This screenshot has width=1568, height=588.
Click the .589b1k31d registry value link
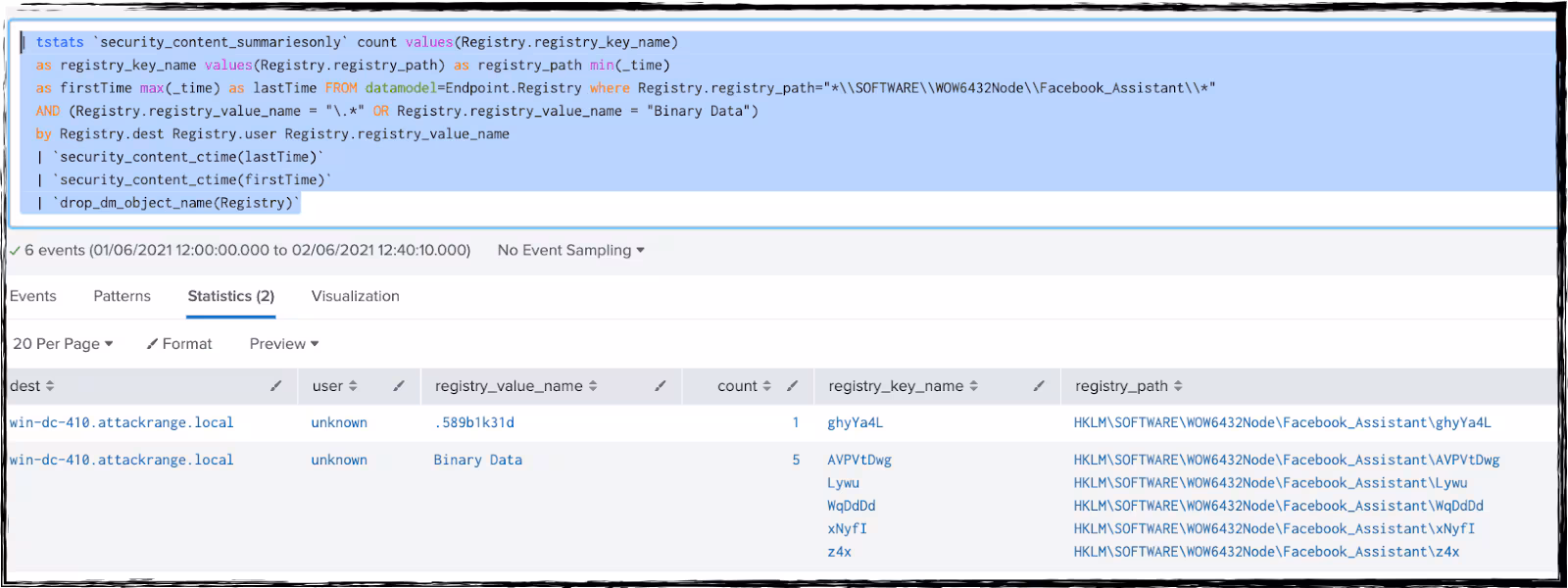click(x=473, y=422)
